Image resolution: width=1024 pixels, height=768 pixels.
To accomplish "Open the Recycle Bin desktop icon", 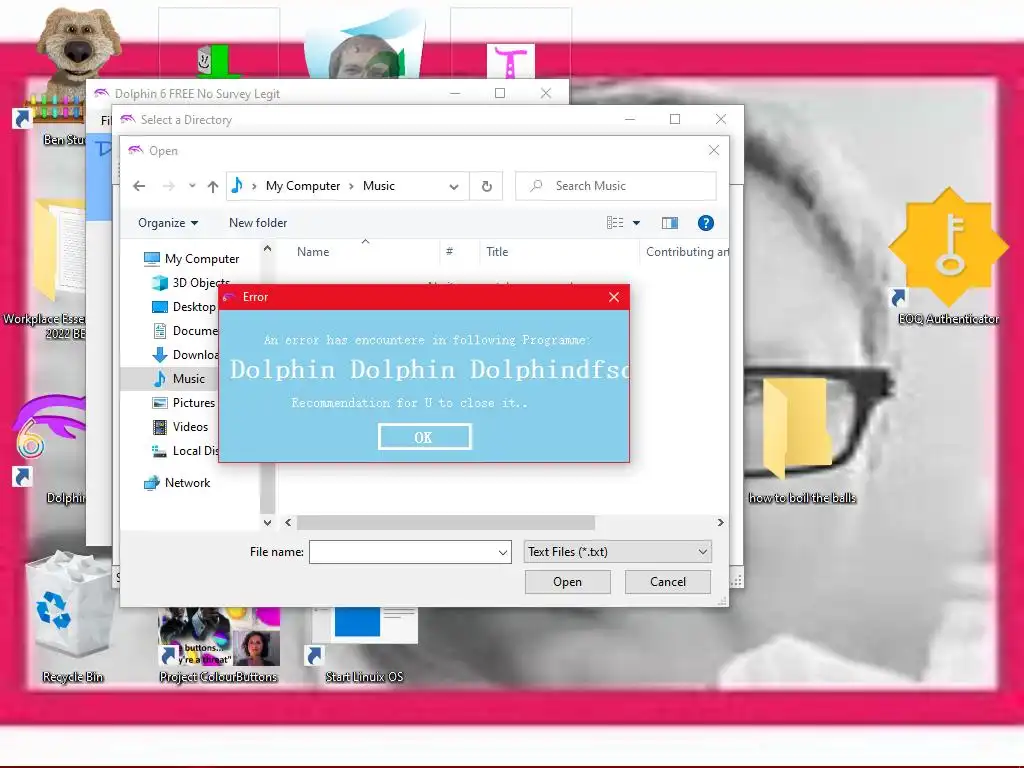I will click(72, 617).
